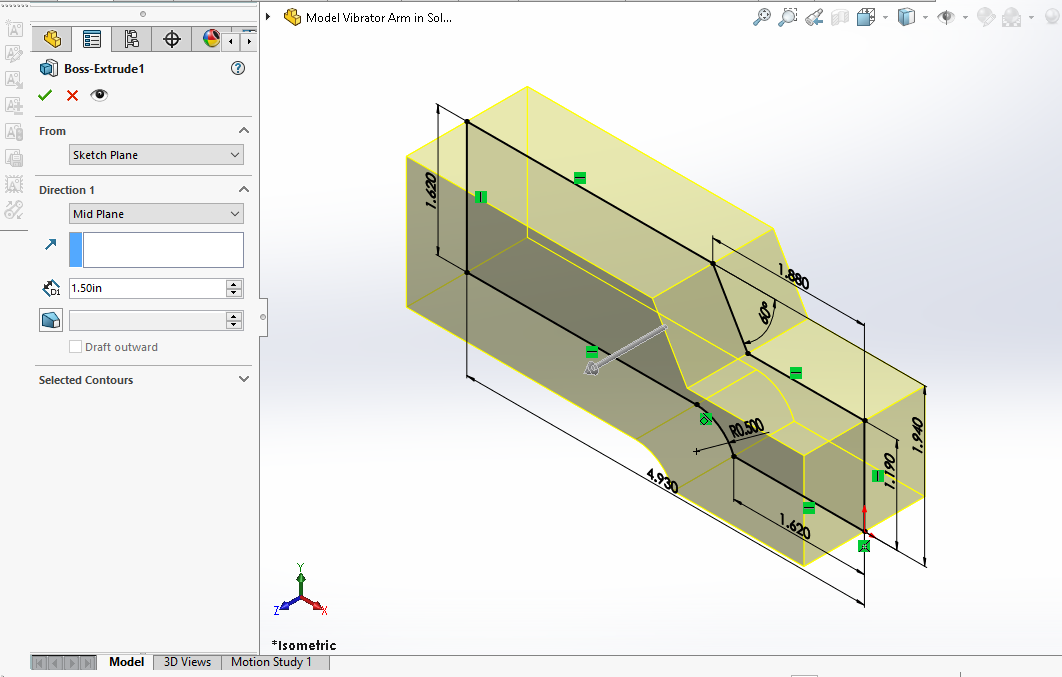Image resolution: width=1062 pixels, height=677 pixels.
Task: Switch to the ConfigurationManager tab icon
Action: tap(132, 39)
